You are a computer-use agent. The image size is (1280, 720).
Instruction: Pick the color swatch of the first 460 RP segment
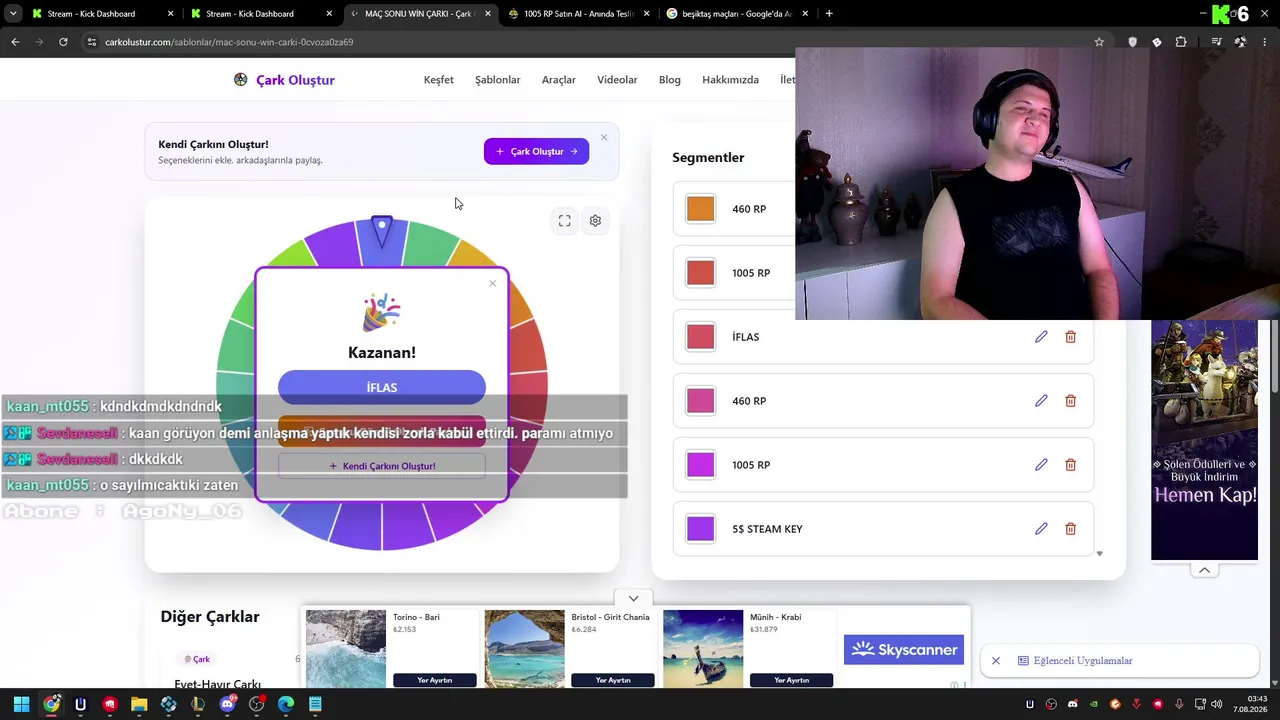(x=701, y=209)
